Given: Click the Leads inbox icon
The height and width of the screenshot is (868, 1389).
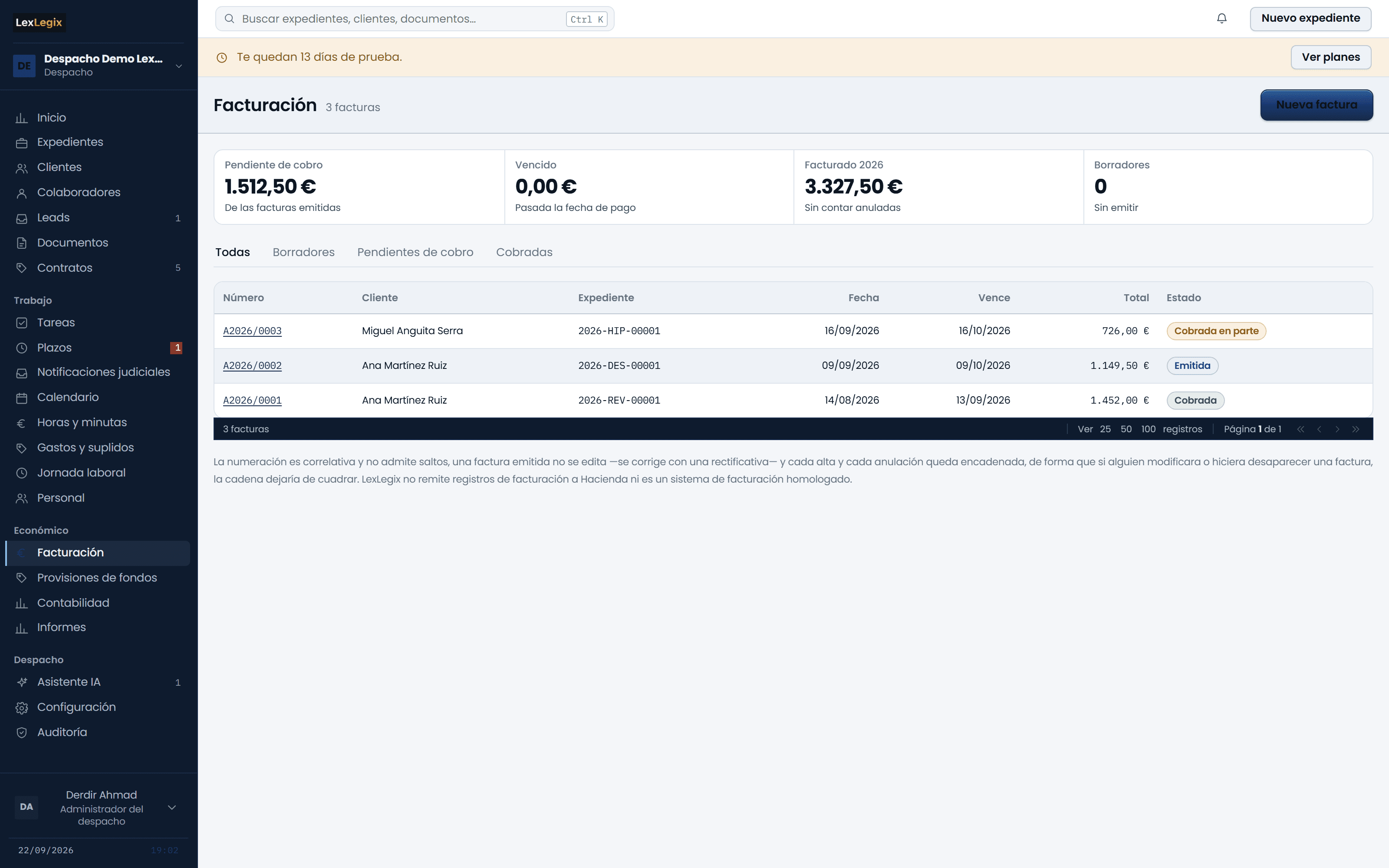Looking at the screenshot, I should tap(22, 218).
